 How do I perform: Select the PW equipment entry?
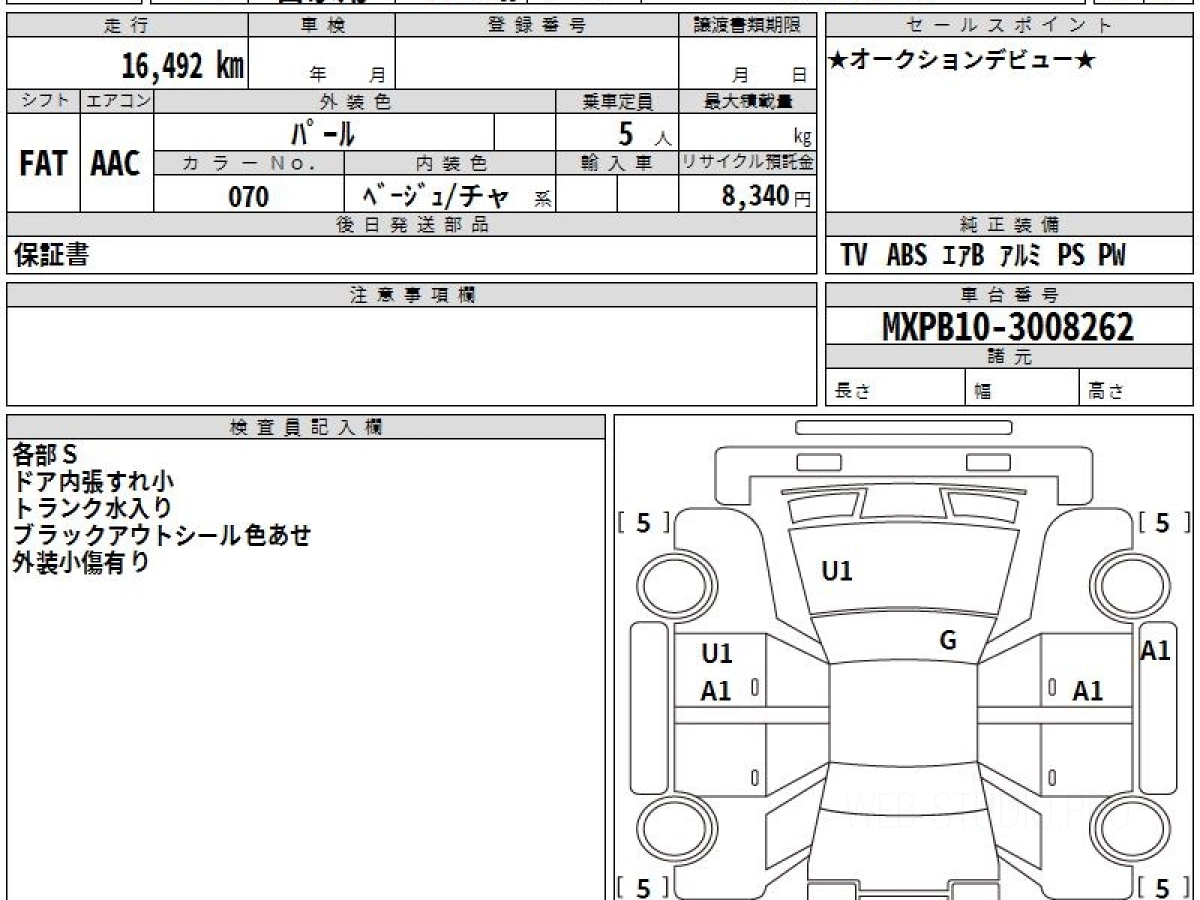point(1112,256)
